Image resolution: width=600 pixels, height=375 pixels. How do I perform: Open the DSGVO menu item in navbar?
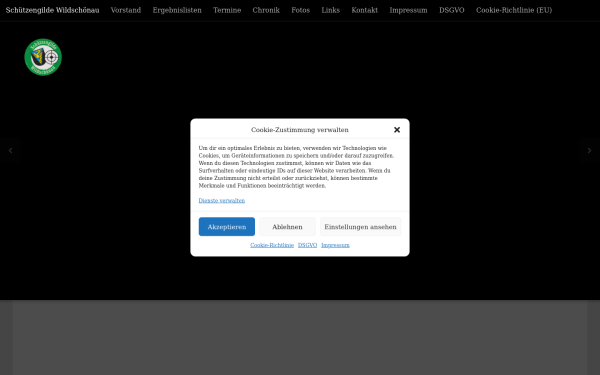(x=452, y=10)
